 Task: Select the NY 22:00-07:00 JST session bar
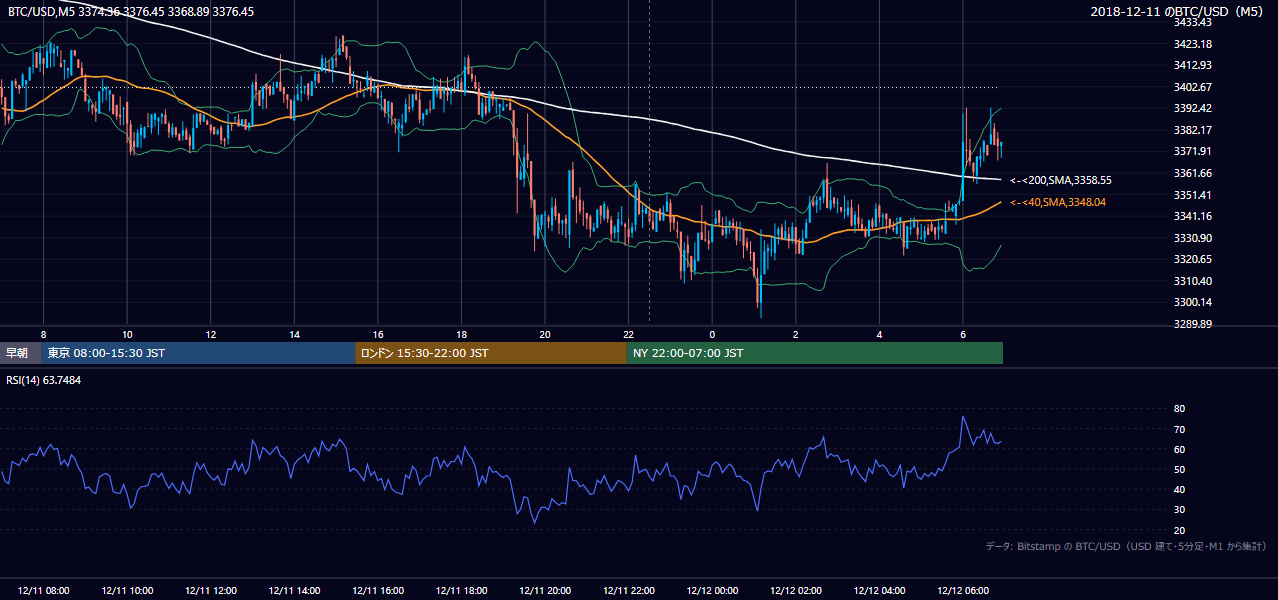coord(815,353)
